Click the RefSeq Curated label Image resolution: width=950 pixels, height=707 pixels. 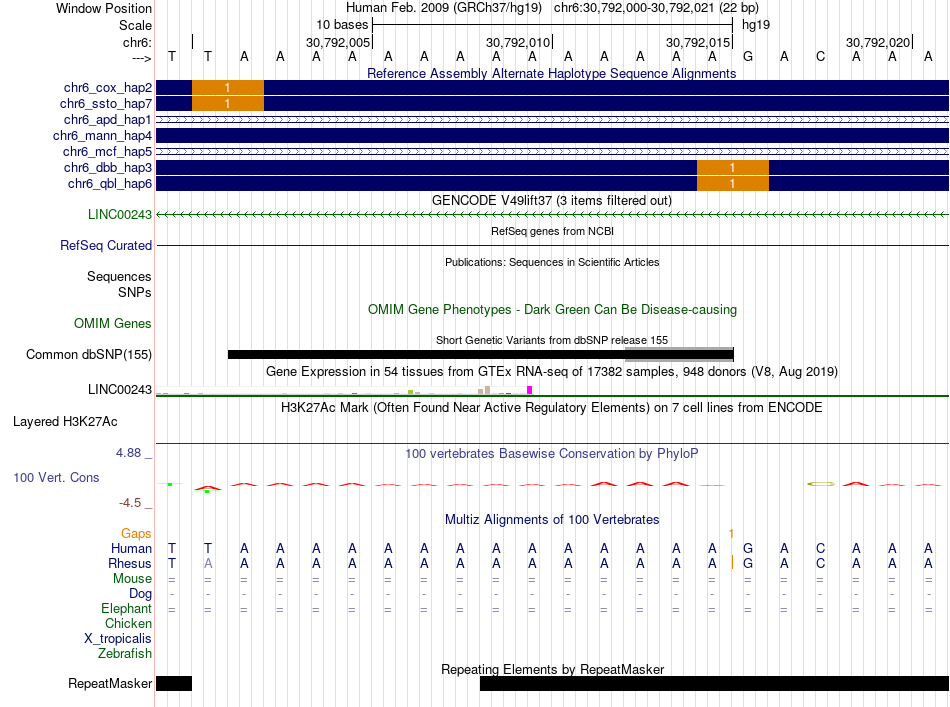(x=106, y=245)
